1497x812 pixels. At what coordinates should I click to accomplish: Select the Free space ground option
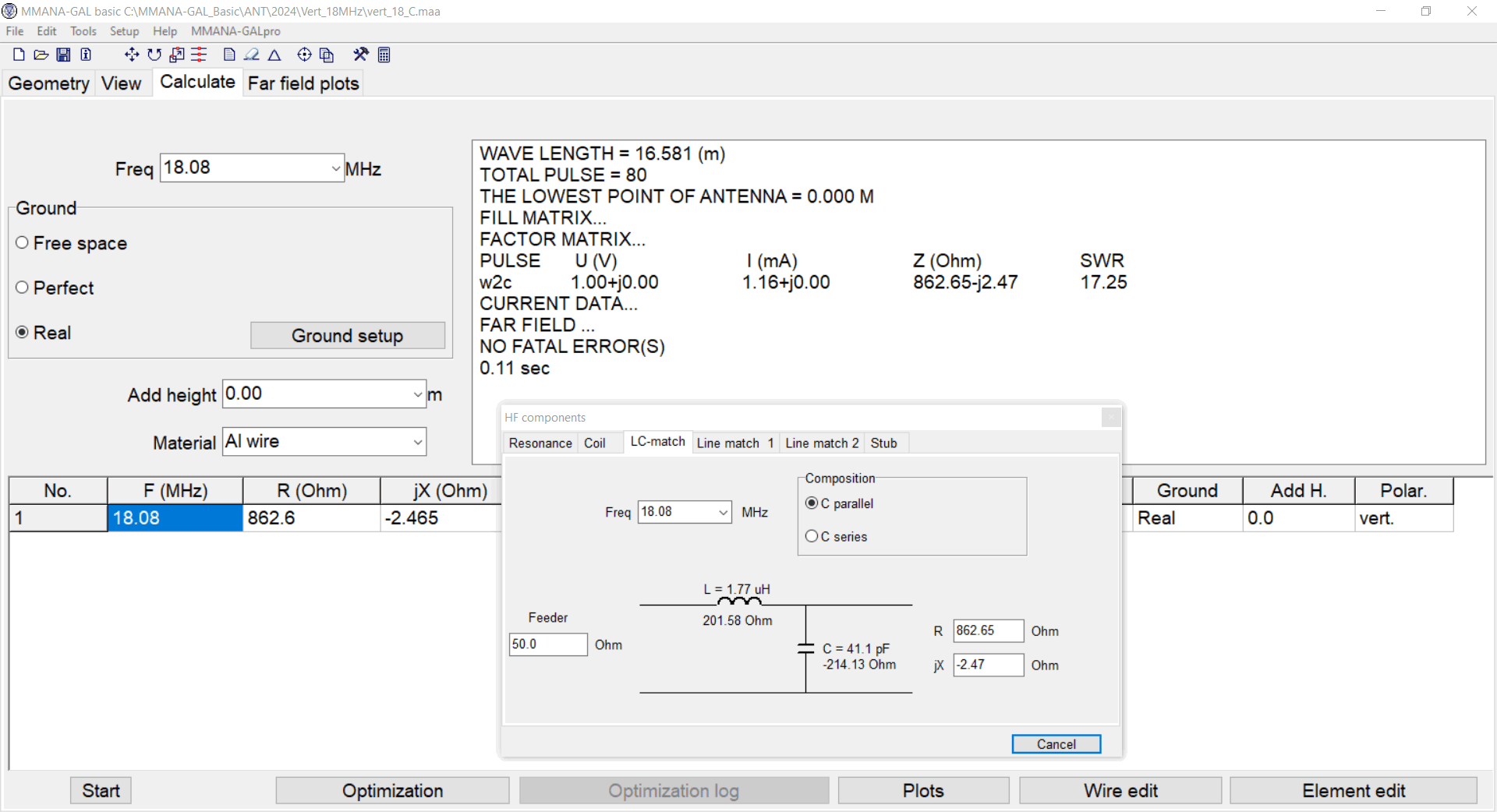(x=23, y=243)
